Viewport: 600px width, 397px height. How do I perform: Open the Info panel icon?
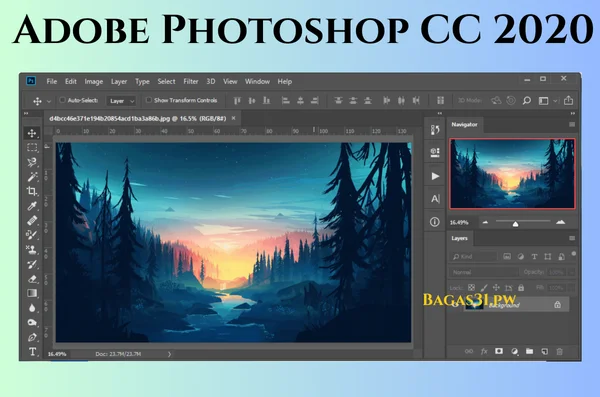coord(435,222)
